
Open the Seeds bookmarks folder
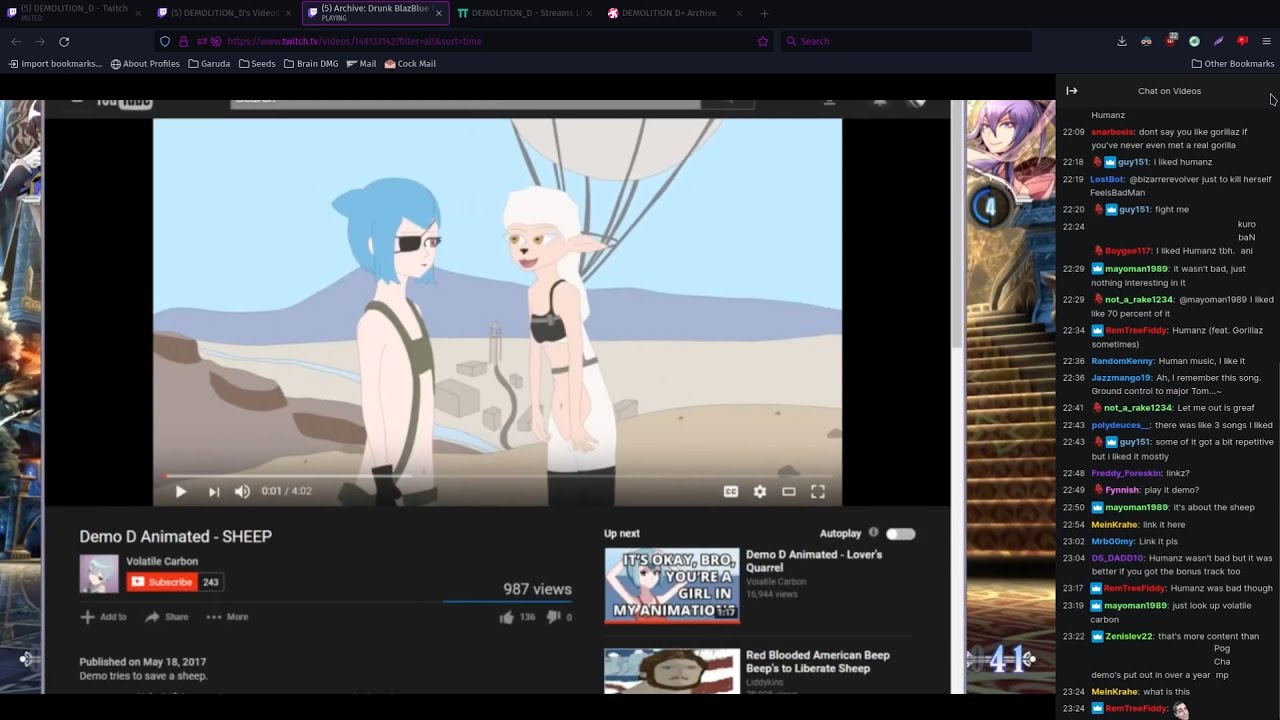(x=257, y=63)
